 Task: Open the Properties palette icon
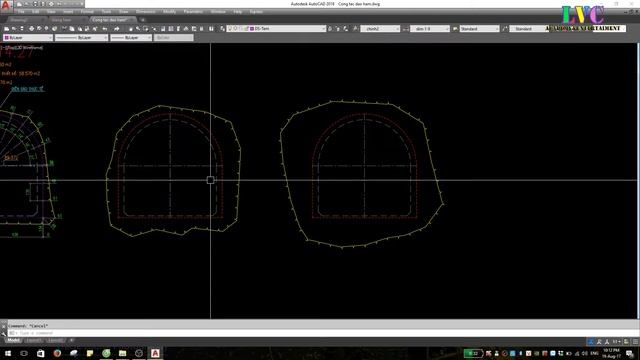(x=163, y=29)
